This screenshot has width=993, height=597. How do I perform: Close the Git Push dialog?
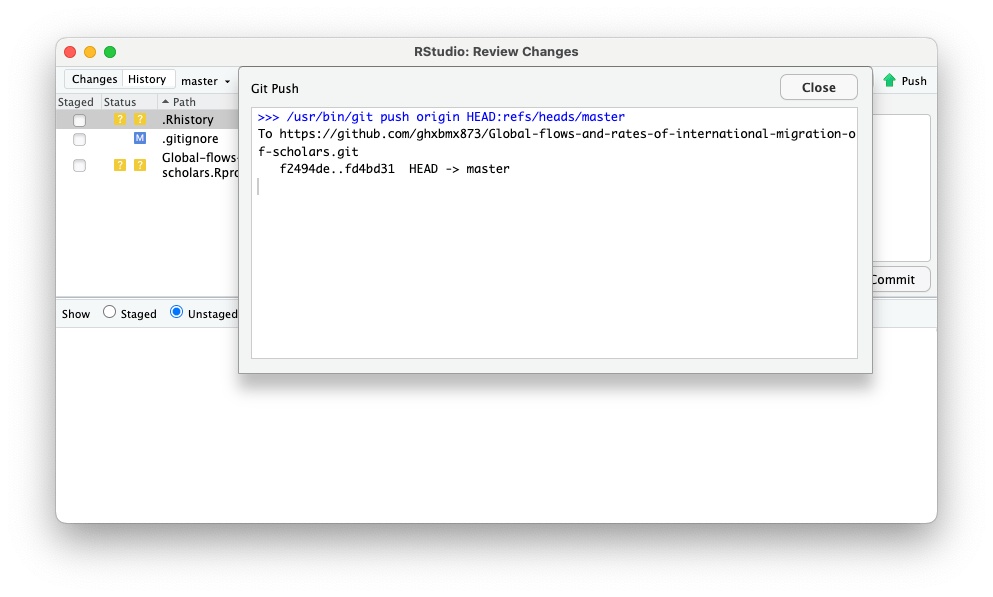pyautogui.click(x=818, y=87)
